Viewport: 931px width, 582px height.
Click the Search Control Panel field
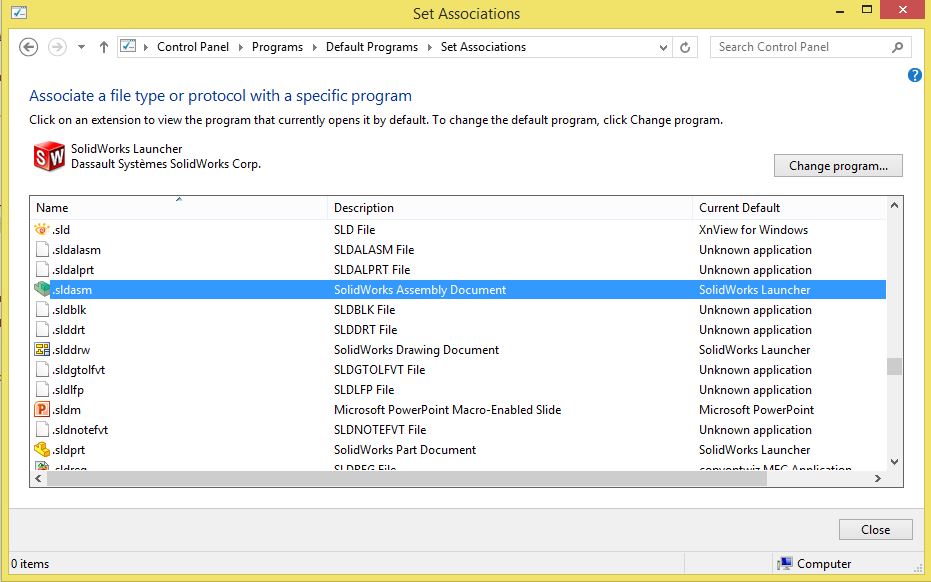coord(800,47)
